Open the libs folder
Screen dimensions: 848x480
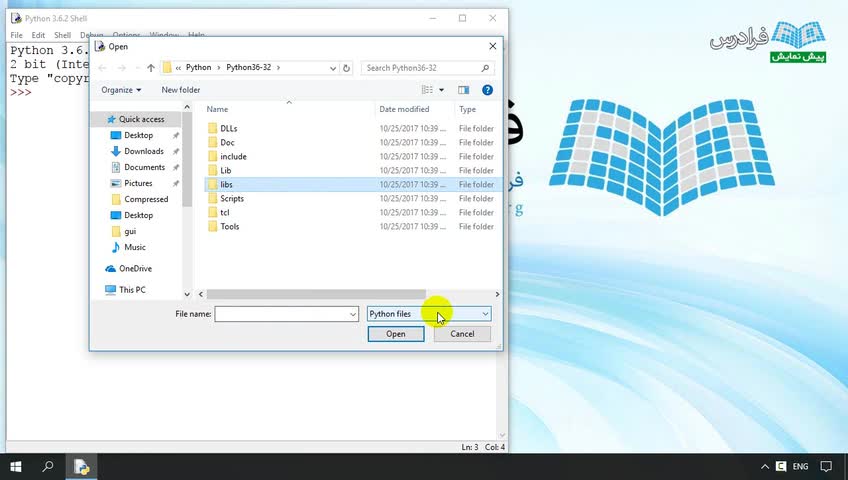coord(227,185)
